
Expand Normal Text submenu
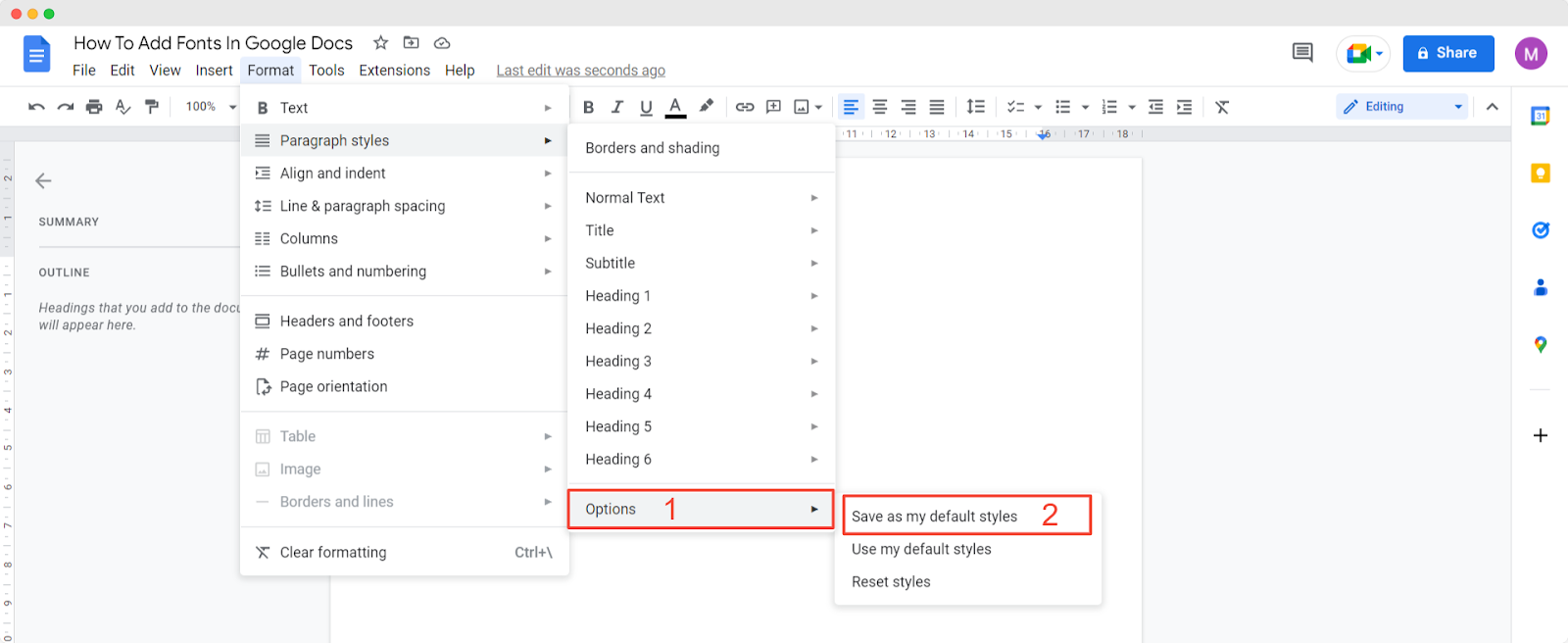coord(701,198)
